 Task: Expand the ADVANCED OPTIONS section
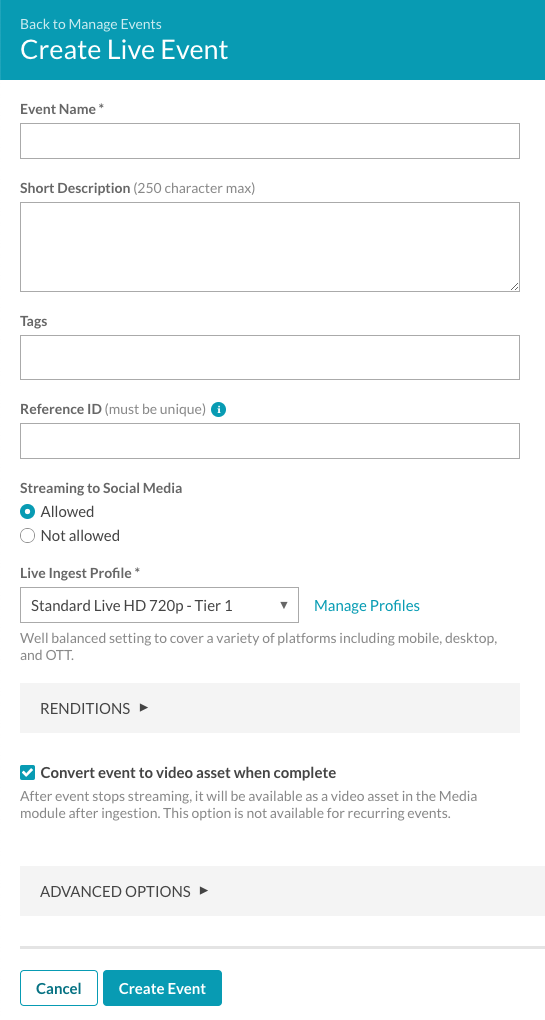282,891
